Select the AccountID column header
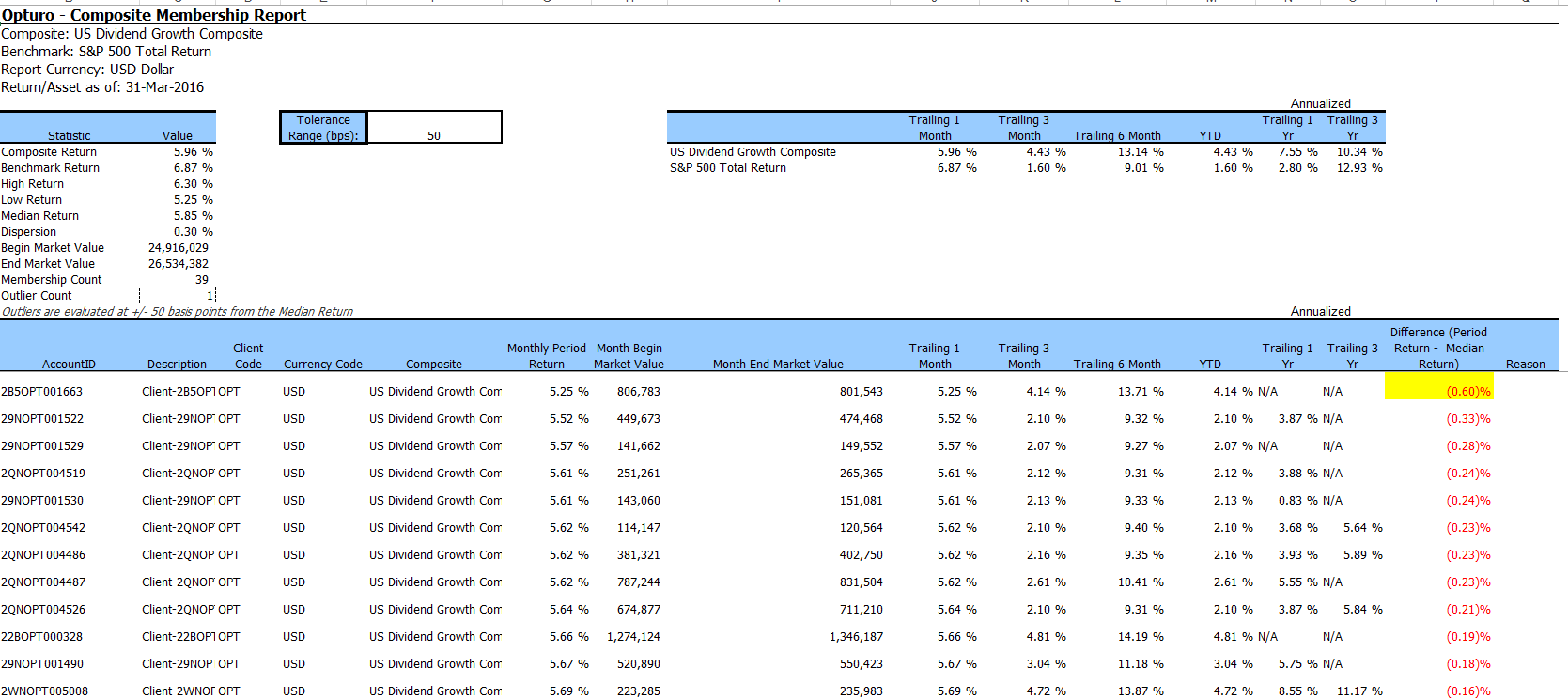 (x=69, y=365)
